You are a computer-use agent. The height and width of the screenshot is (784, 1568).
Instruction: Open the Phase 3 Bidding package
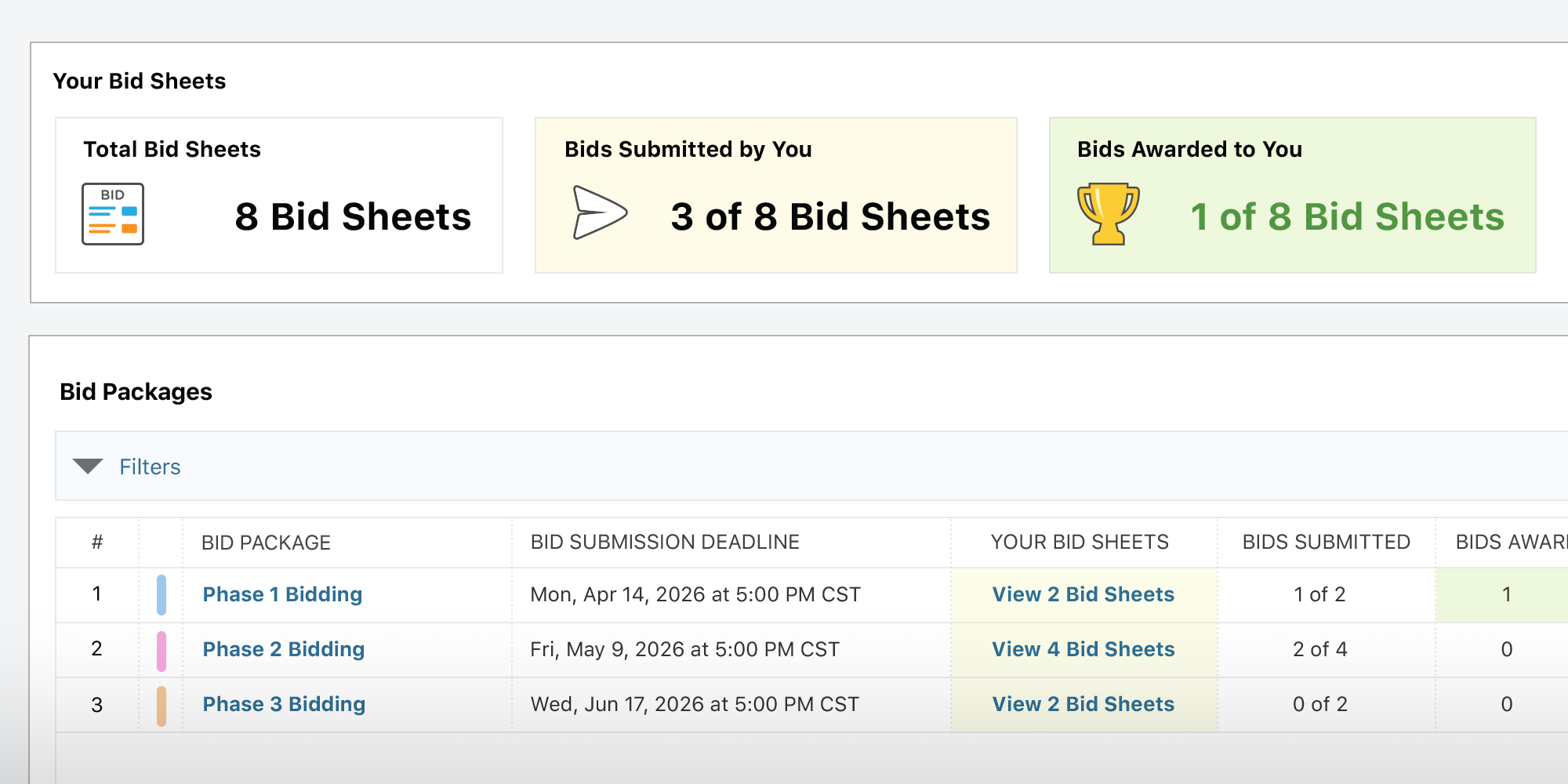[x=284, y=704]
